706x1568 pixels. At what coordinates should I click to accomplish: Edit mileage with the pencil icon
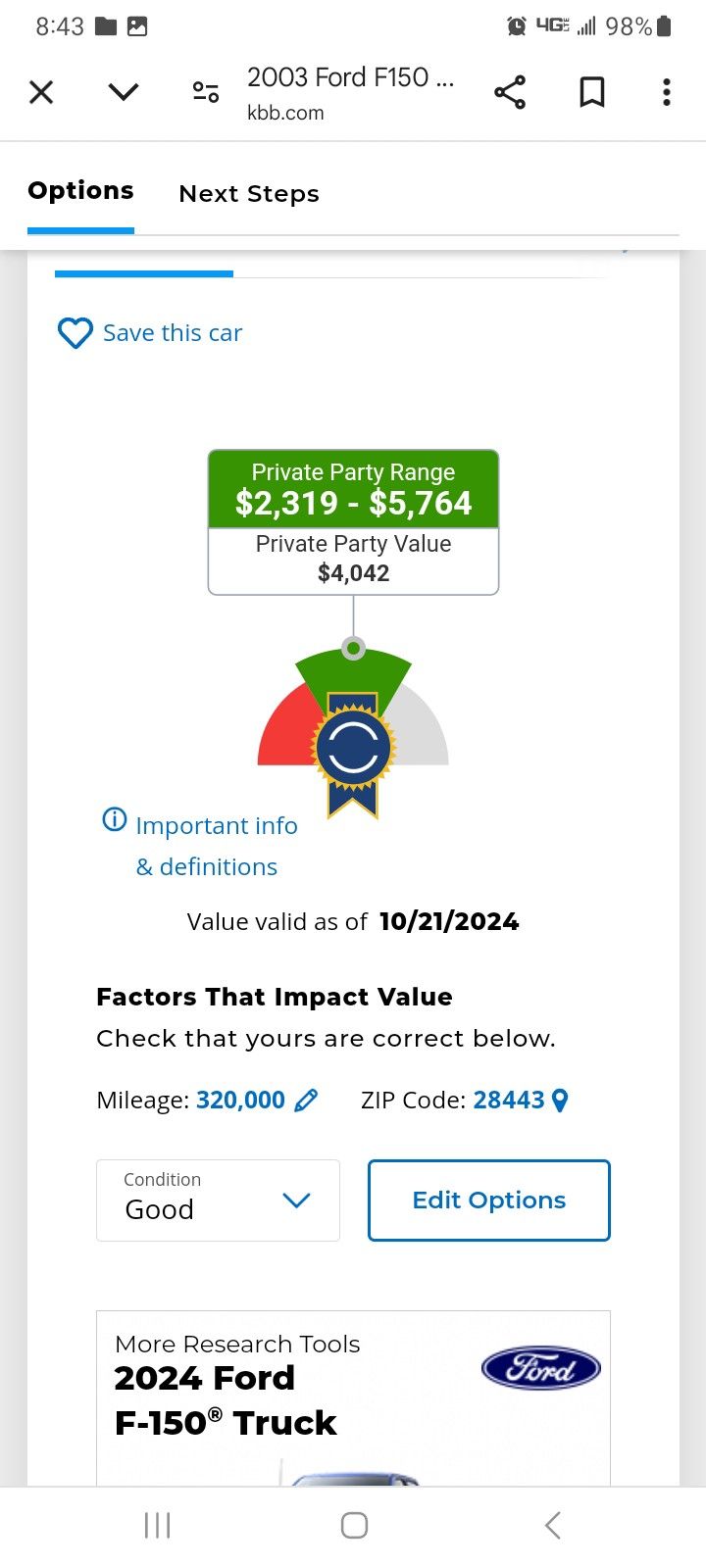click(x=306, y=1101)
